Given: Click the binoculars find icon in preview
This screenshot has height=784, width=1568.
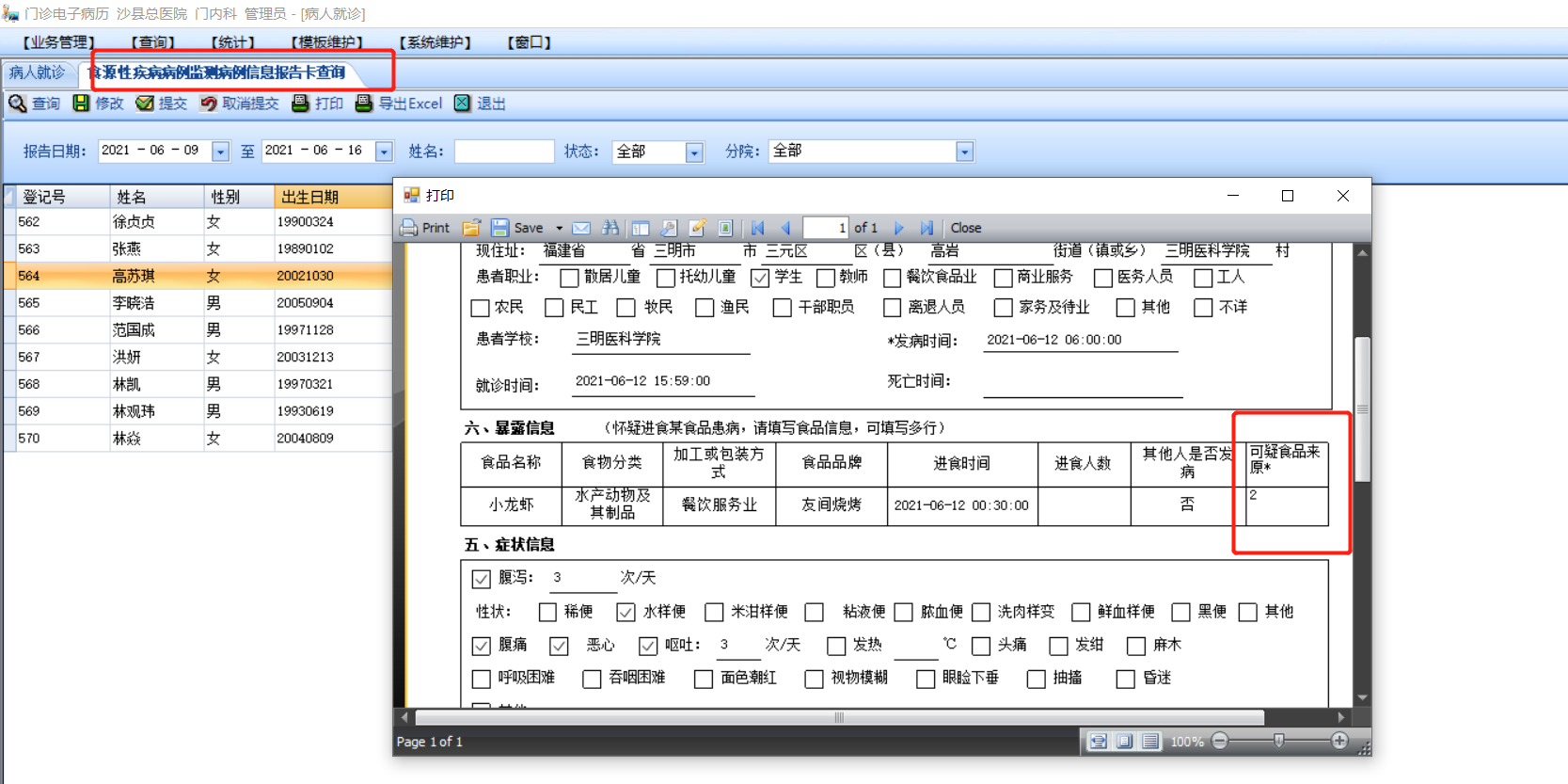Looking at the screenshot, I should pyautogui.click(x=610, y=228).
